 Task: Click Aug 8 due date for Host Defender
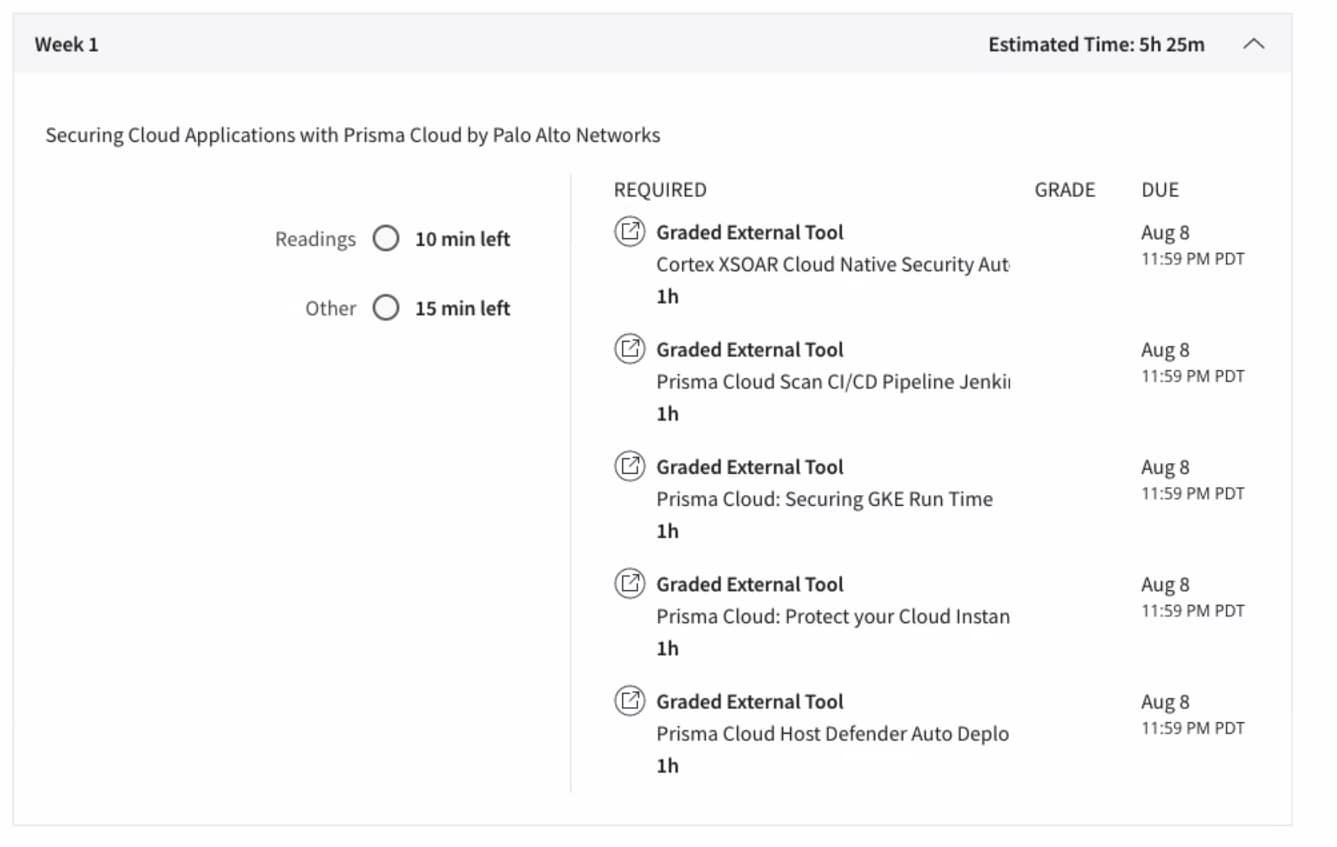1165,702
